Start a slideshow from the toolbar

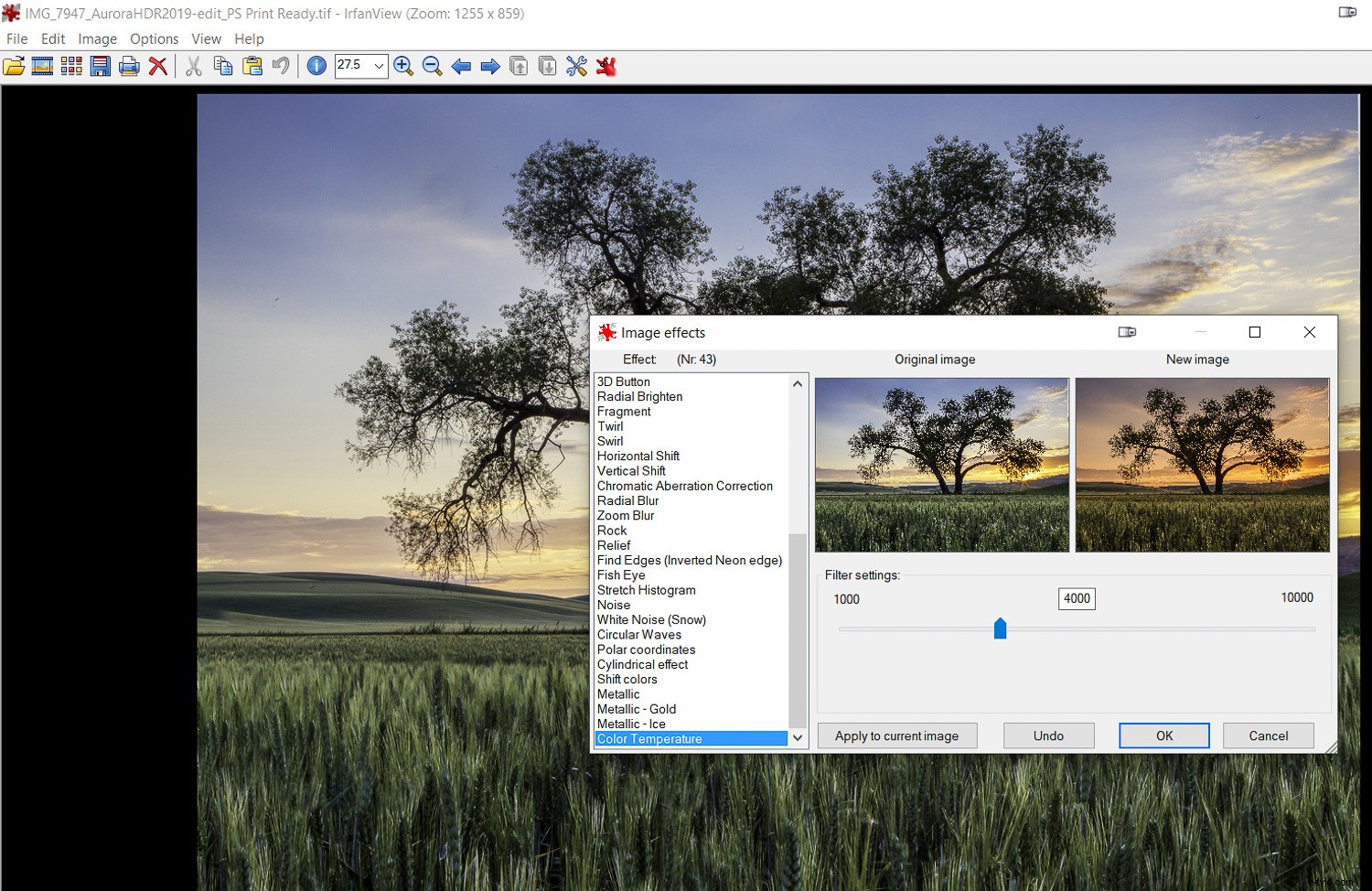(42, 65)
